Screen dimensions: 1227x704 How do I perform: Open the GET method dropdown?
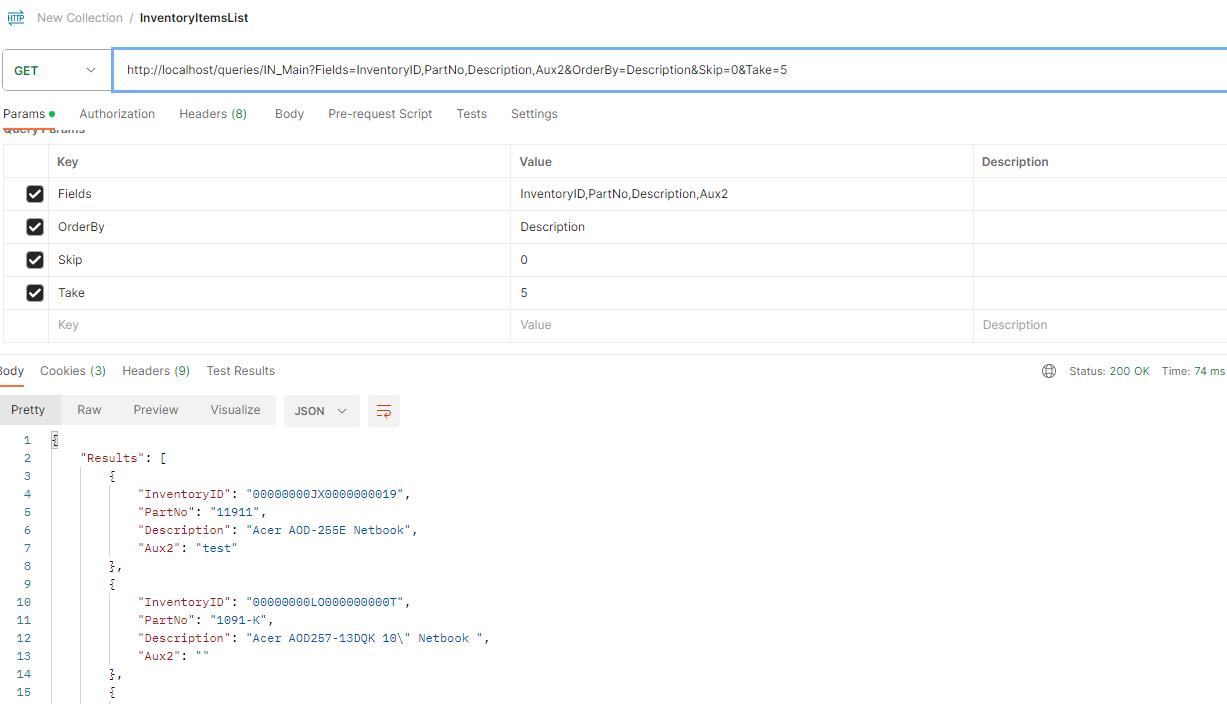pyautogui.click(x=56, y=71)
